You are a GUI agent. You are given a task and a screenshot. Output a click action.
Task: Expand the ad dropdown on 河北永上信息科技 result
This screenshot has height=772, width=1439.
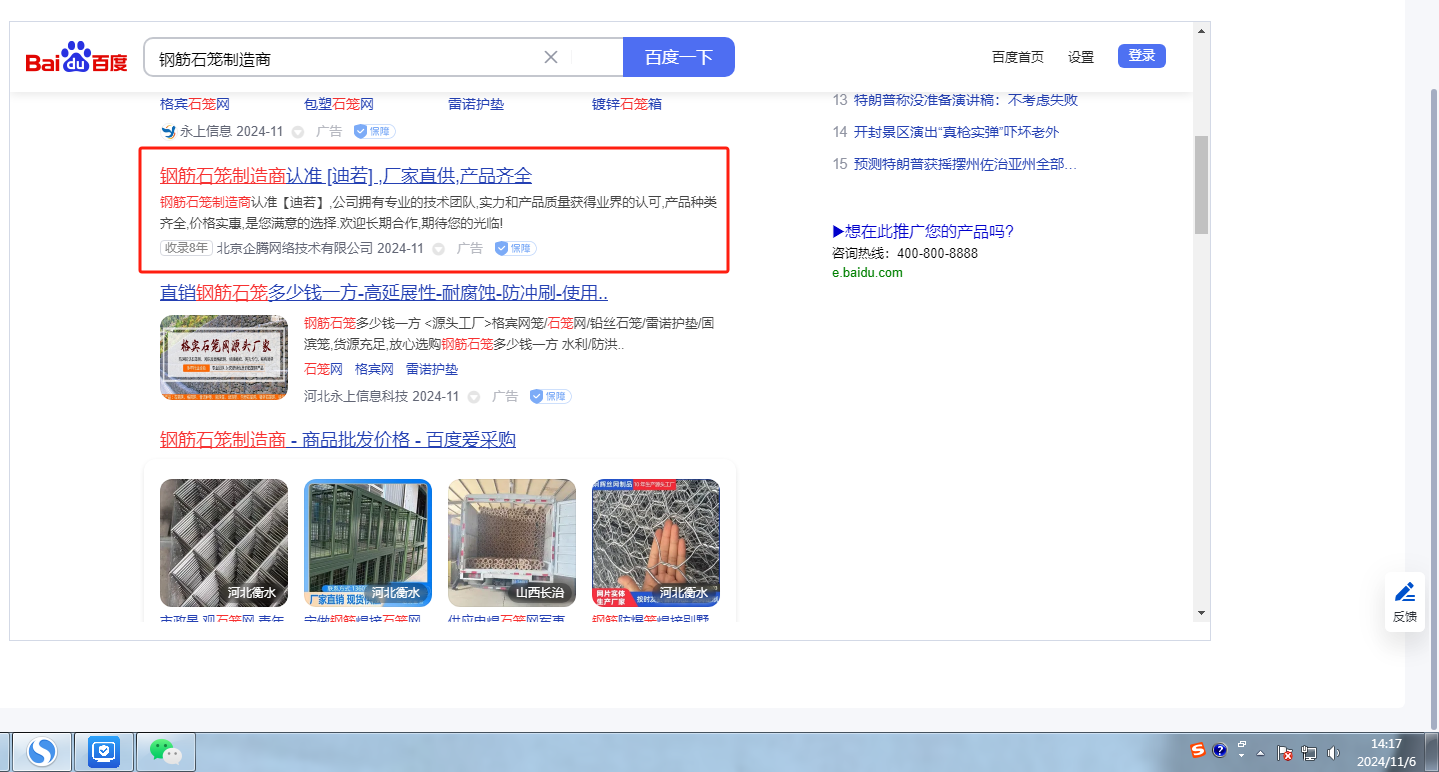[x=474, y=397]
